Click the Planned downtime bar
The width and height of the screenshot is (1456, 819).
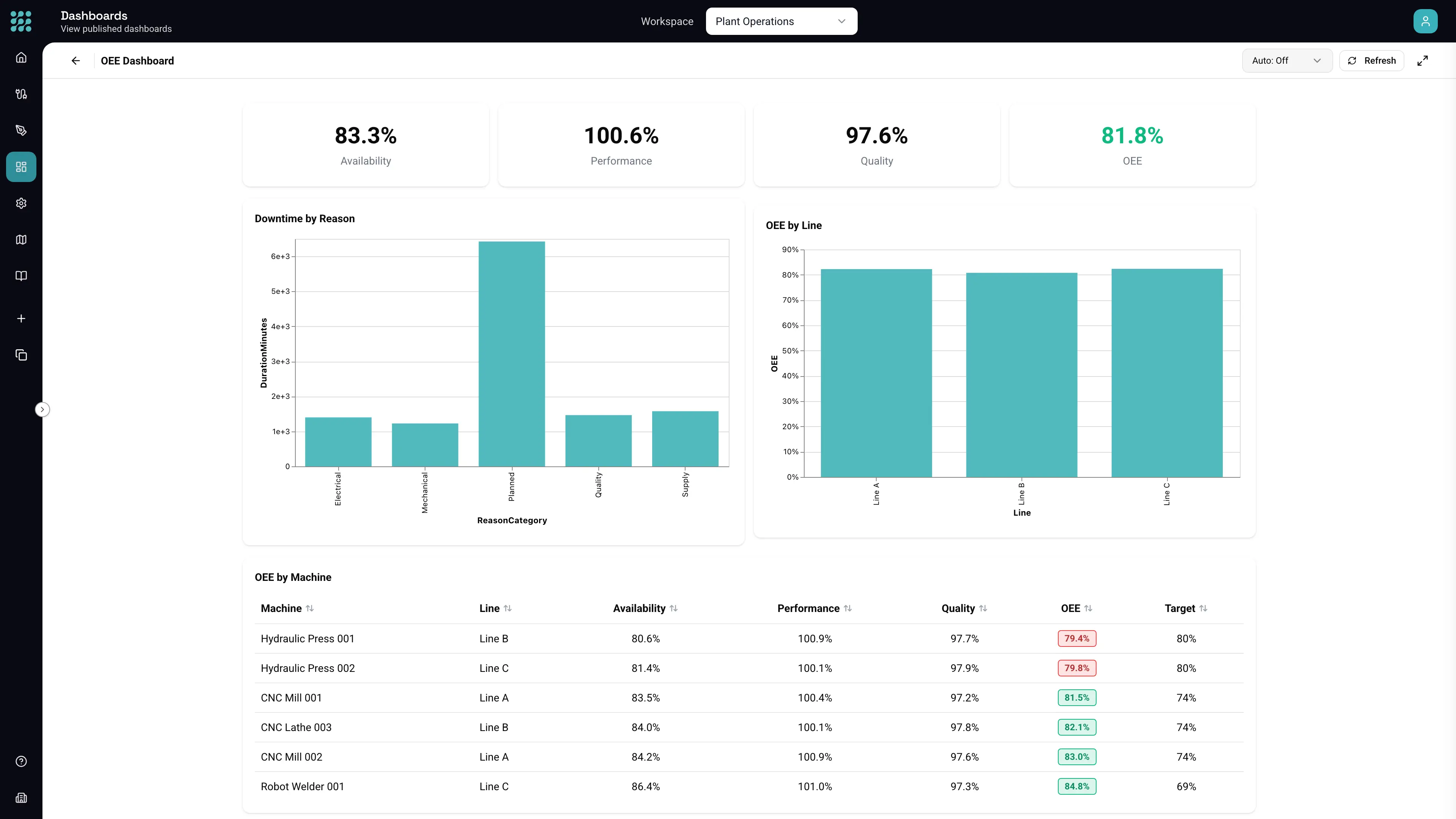511,354
